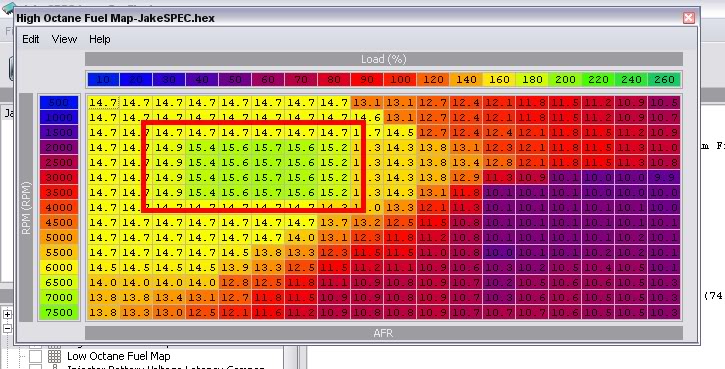Screen dimensions: 725x369
Task: Select the 2000 RPM axis cell
Action: [59, 148]
